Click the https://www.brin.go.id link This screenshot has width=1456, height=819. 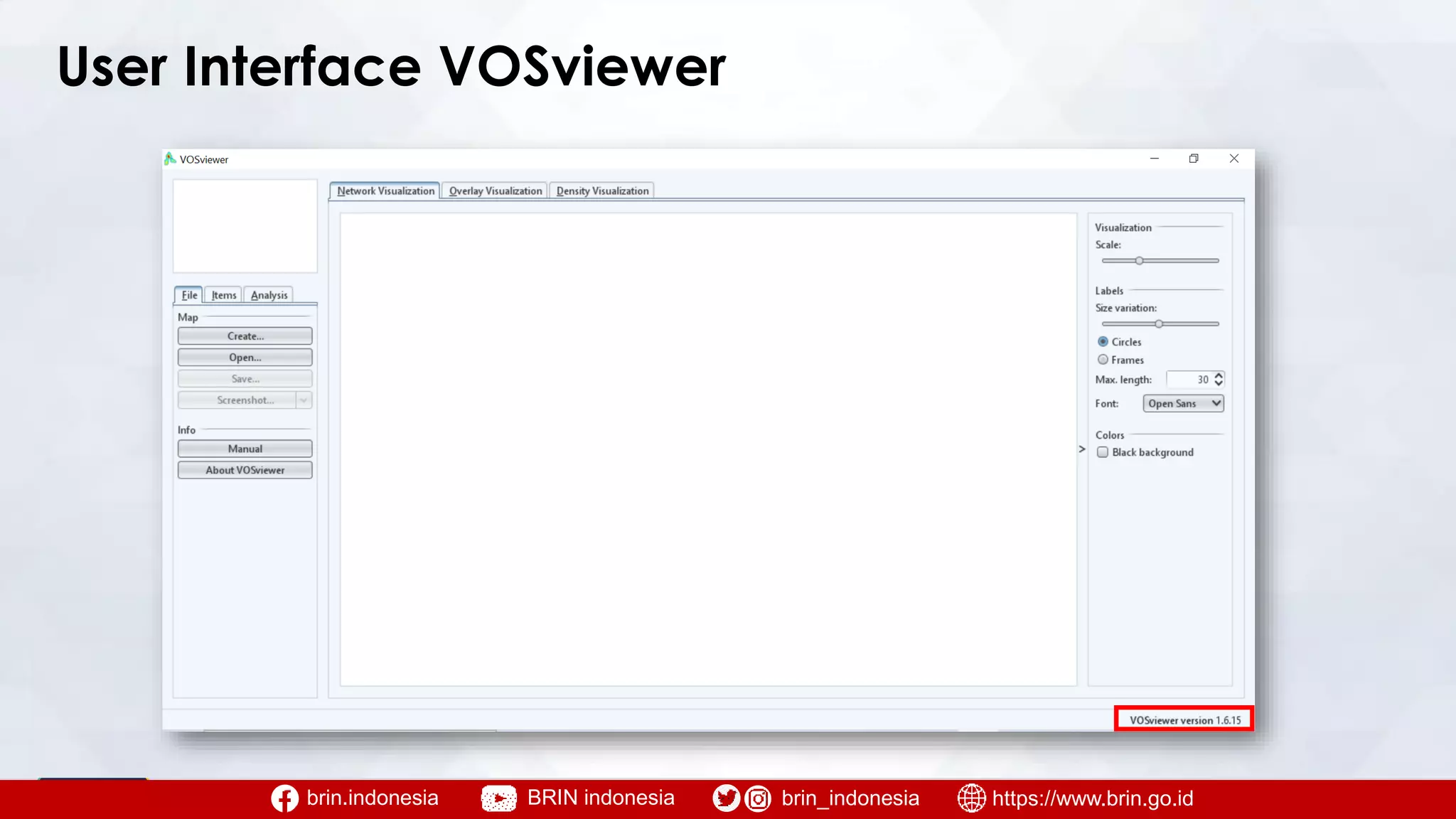1093,798
